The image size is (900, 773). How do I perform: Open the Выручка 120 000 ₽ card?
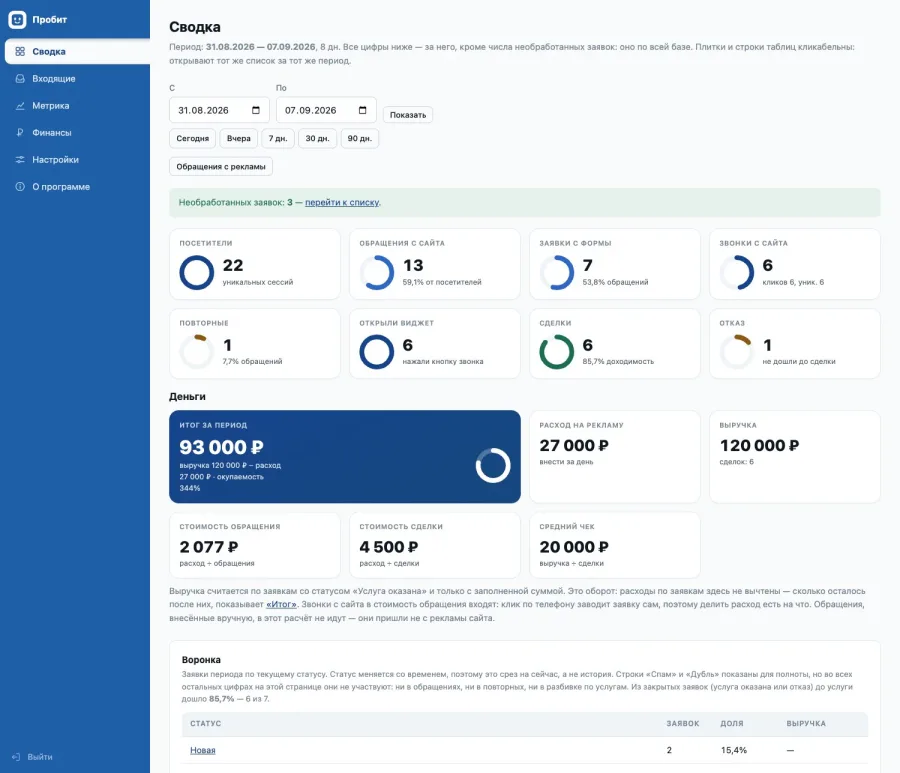coord(795,457)
